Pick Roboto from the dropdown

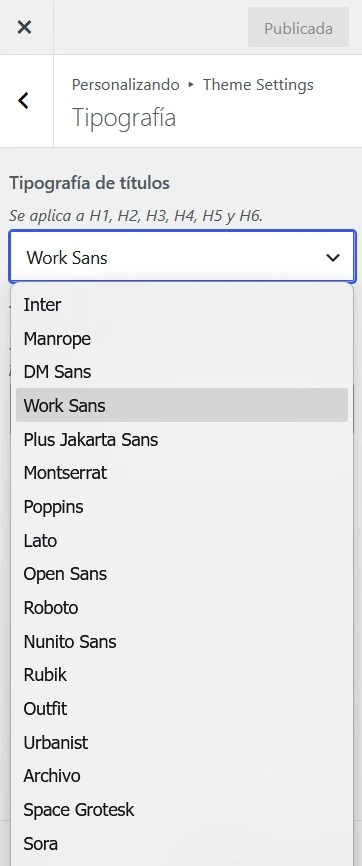(x=182, y=608)
